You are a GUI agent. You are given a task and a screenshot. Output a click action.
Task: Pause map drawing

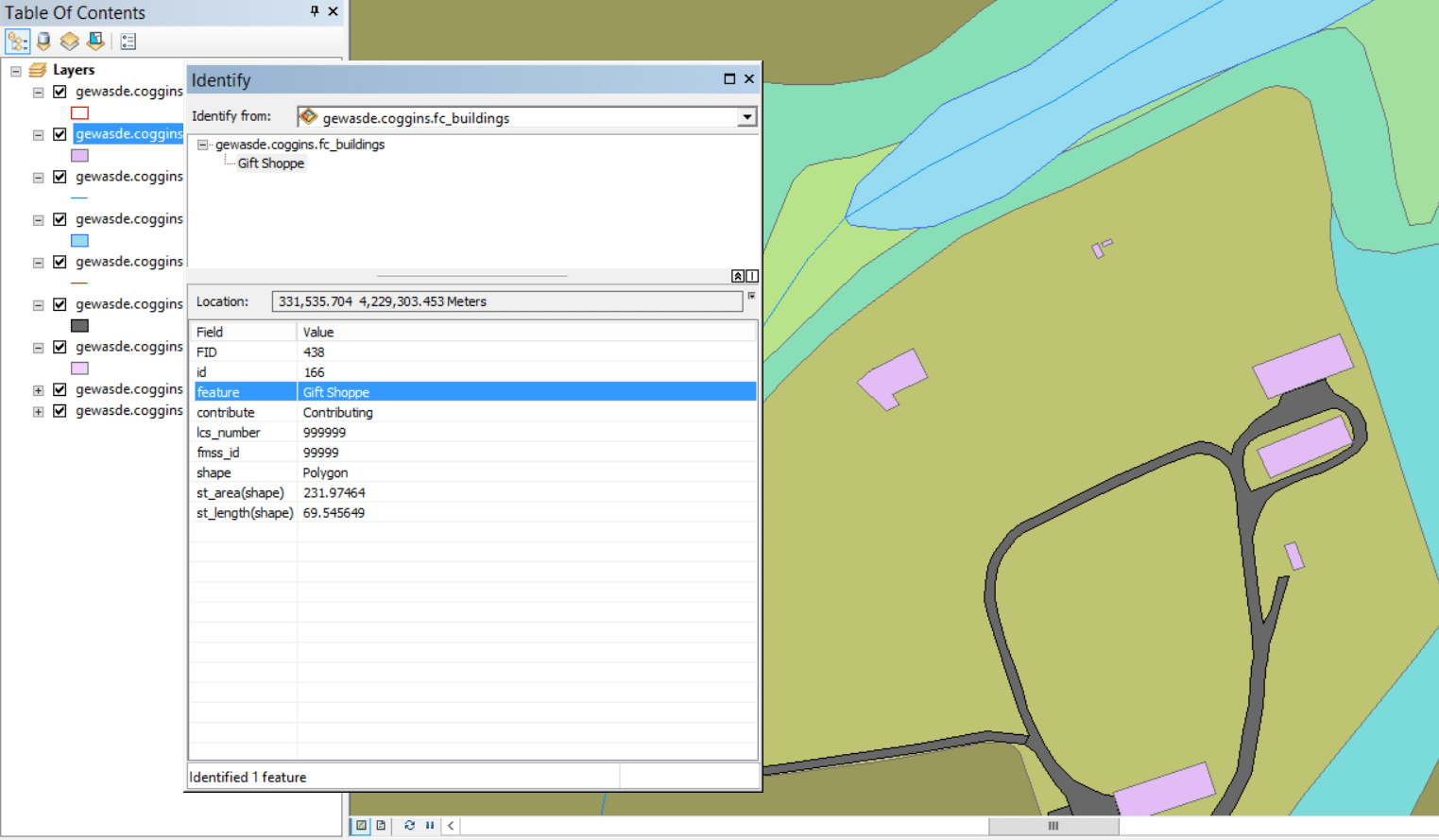click(x=430, y=826)
